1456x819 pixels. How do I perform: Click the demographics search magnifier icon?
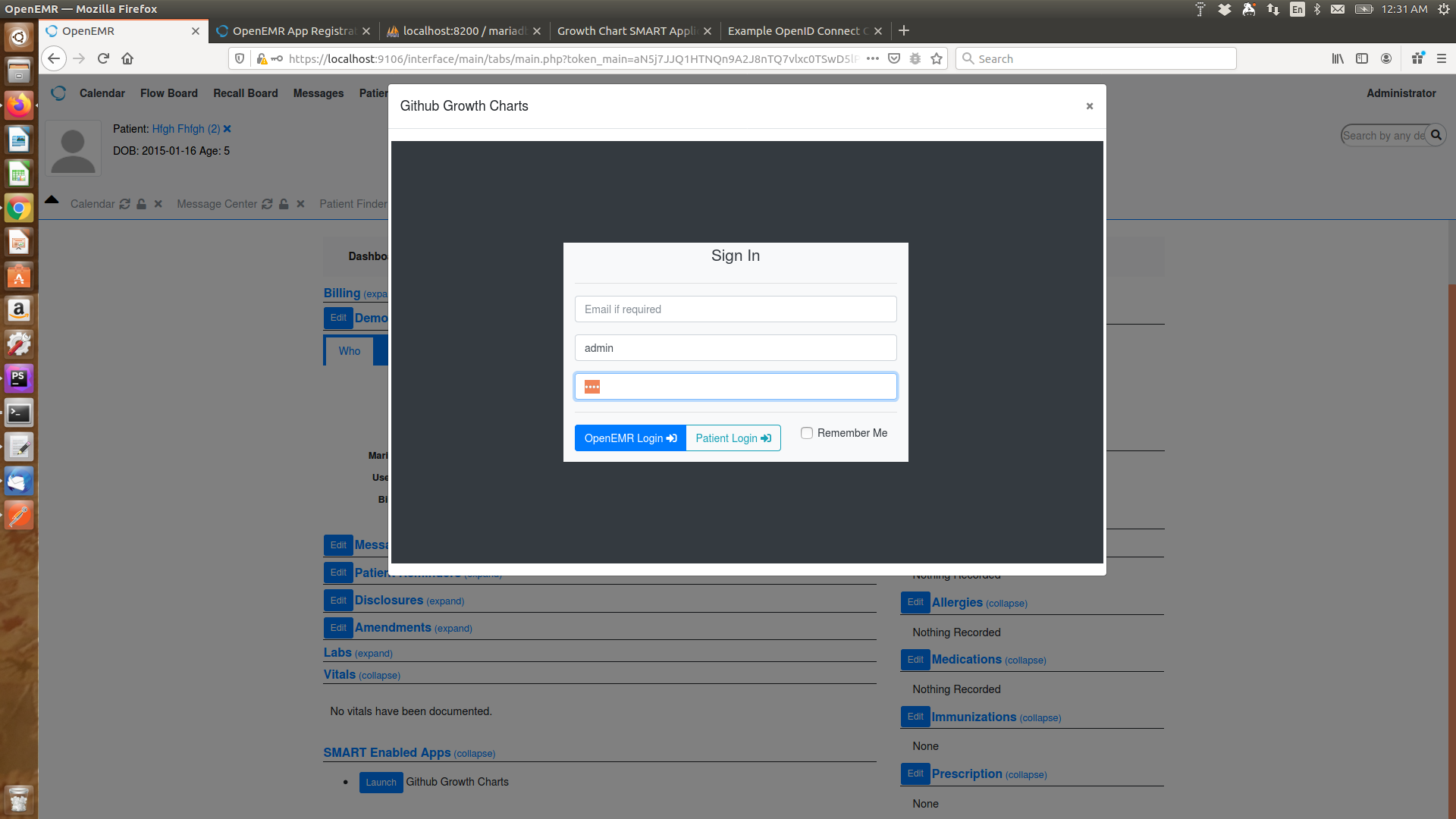[x=1436, y=135]
